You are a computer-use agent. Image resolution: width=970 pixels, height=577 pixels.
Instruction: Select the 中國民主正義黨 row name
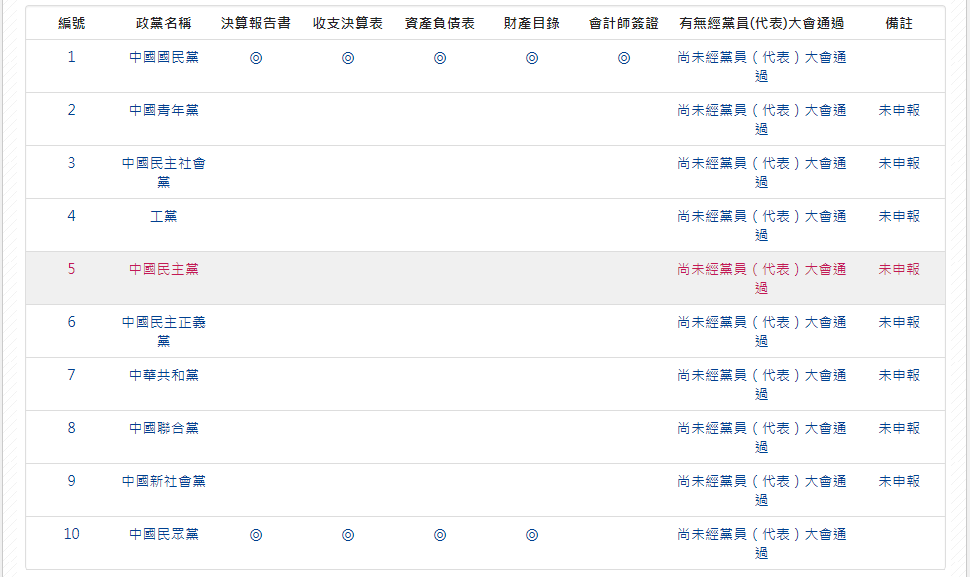pyautogui.click(x=164, y=331)
